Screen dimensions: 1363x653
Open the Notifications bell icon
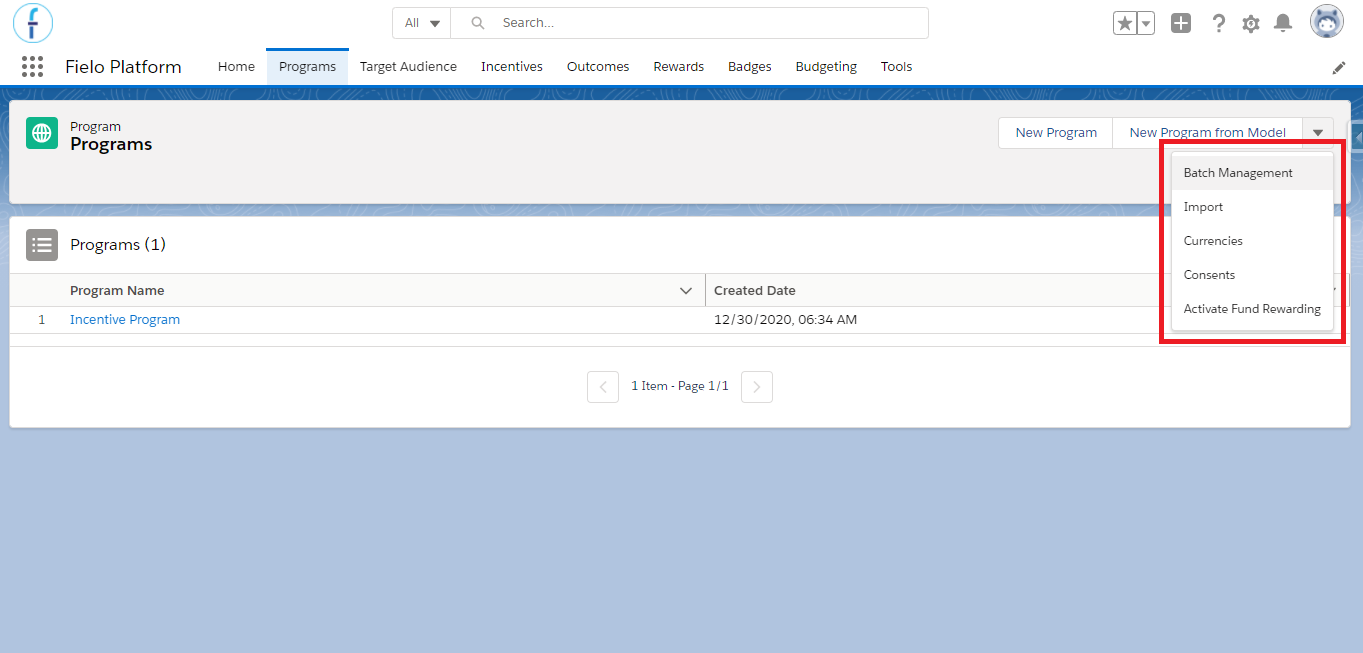[1283, 23]
